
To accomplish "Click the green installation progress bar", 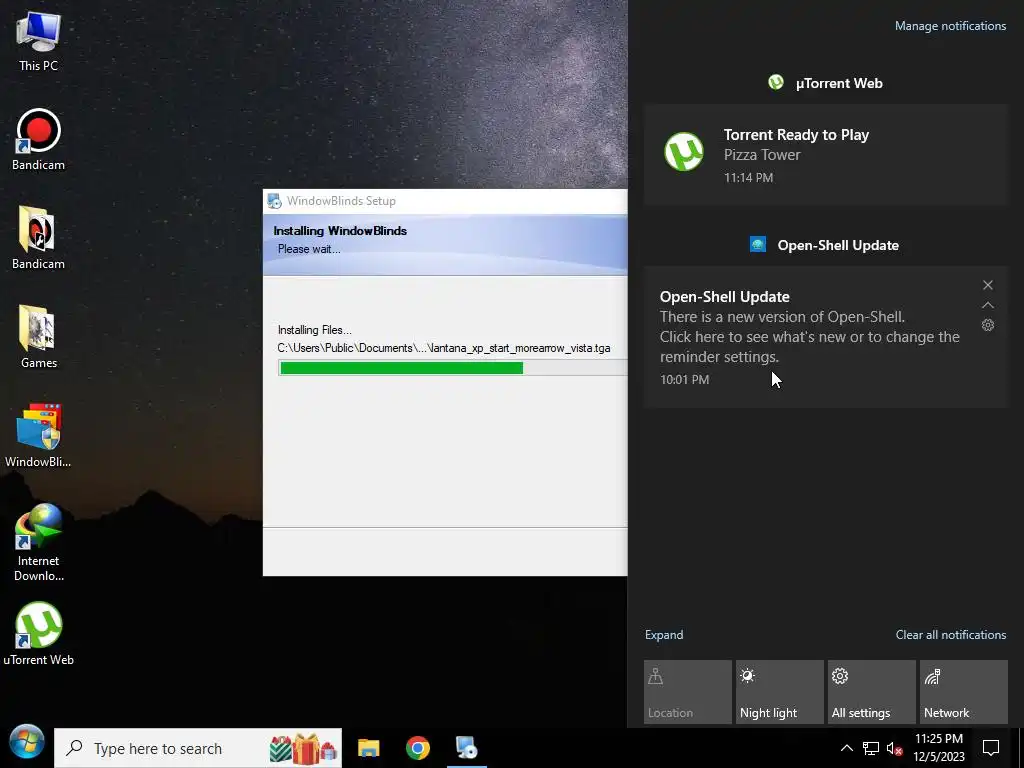I will coord(401,368).
